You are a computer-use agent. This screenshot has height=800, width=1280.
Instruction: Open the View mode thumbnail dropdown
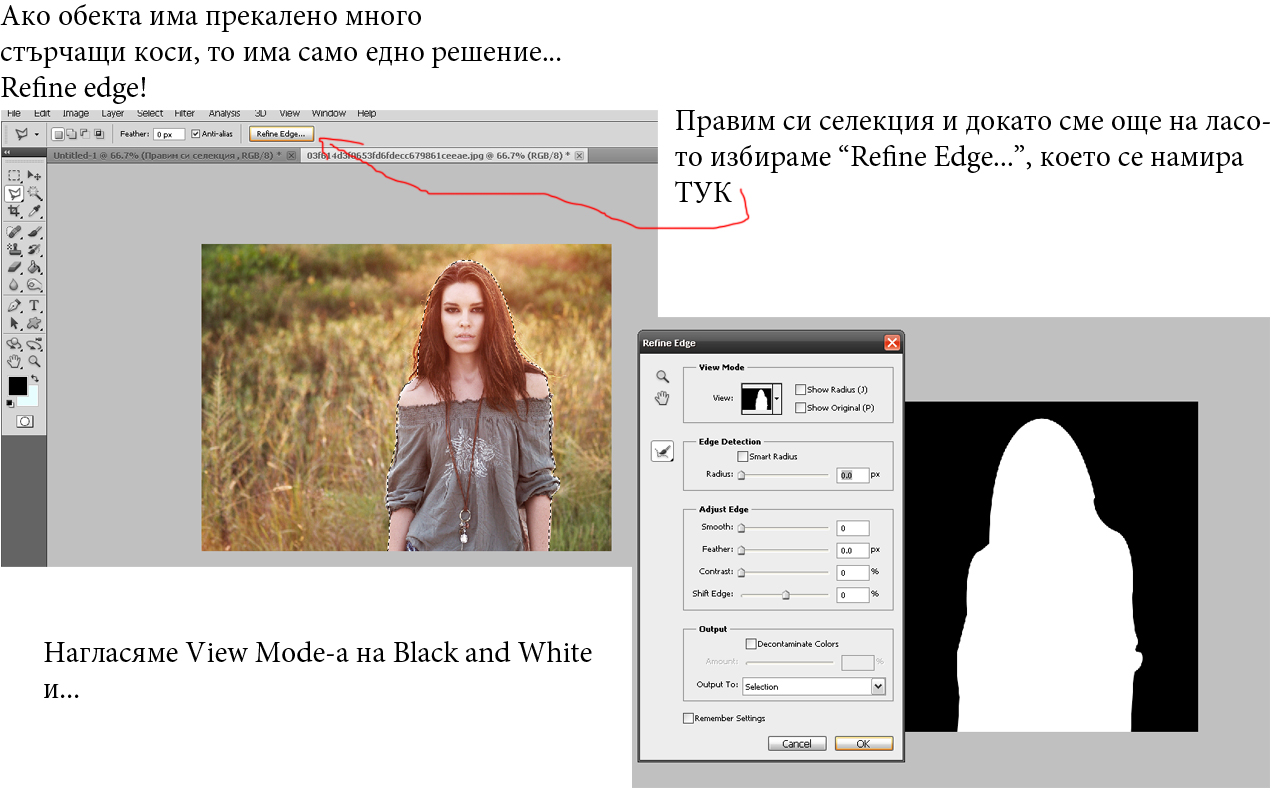point(777,398)
